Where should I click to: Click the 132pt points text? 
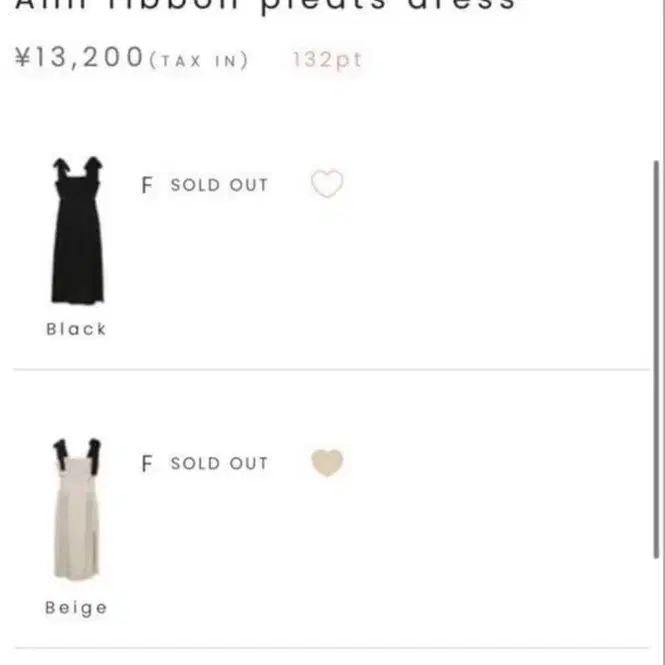[x=327, y=59]
